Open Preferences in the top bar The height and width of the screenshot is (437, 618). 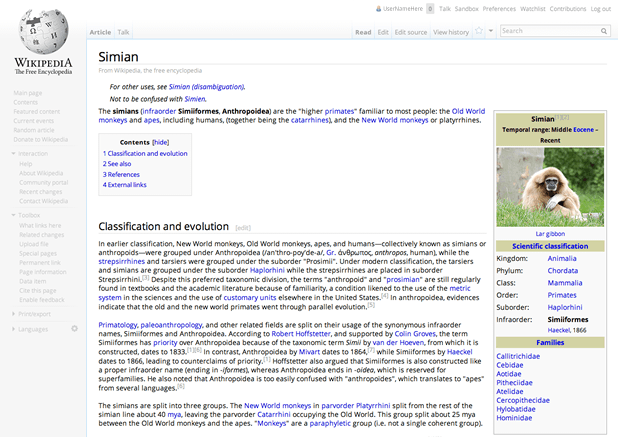pyautogui.click(x=499, y=9)
